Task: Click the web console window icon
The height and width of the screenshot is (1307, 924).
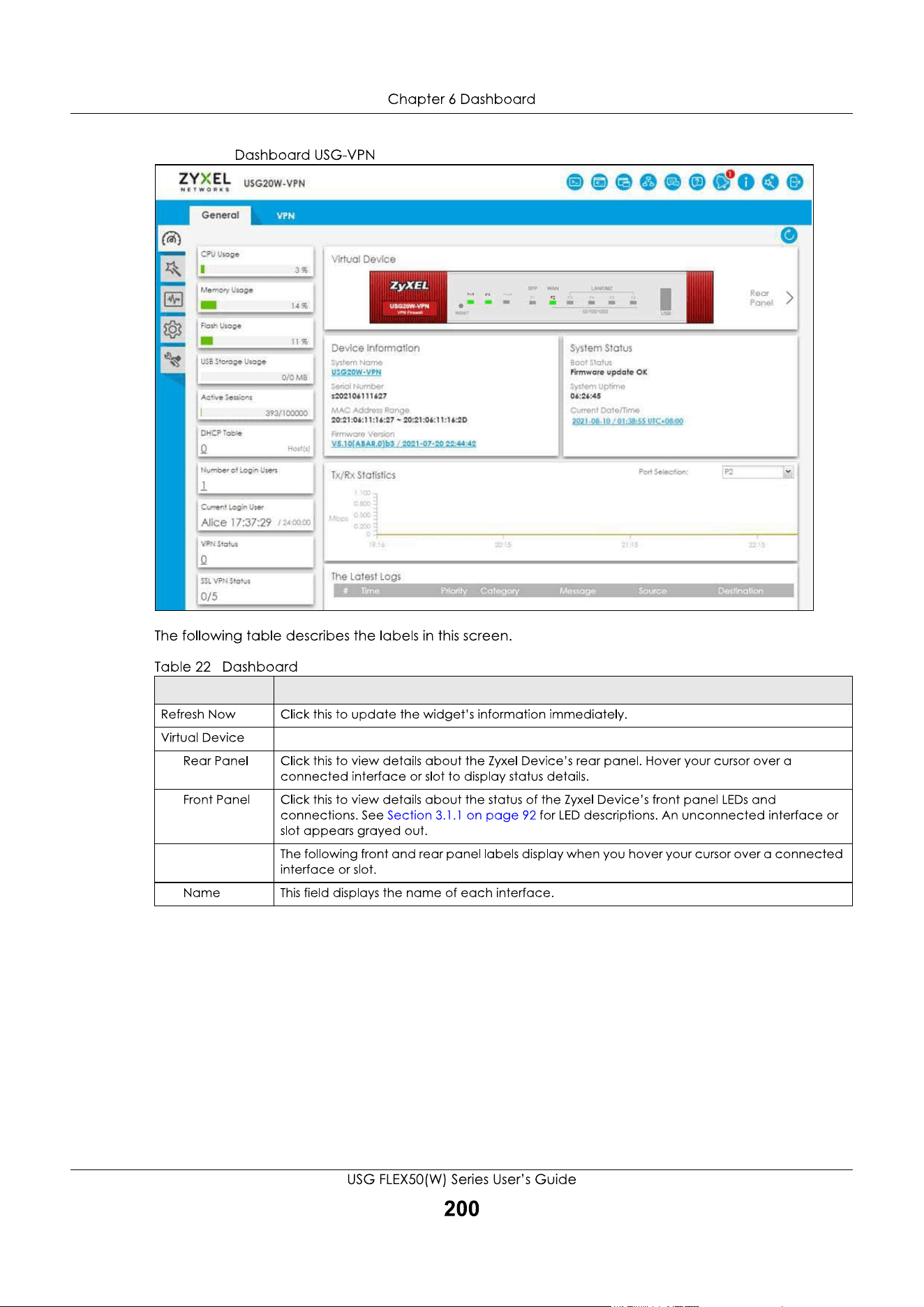Action: point(599,182)
